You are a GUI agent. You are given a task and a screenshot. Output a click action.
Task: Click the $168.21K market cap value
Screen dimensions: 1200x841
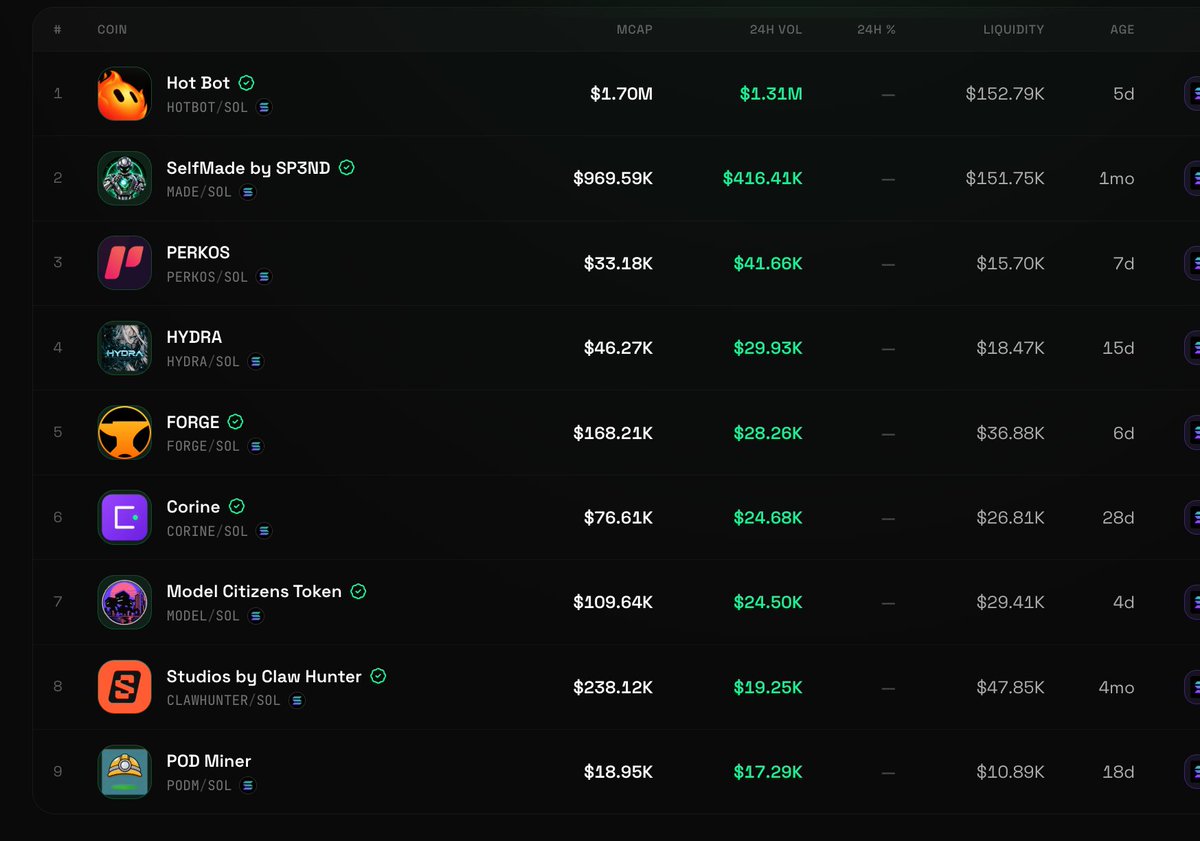point(613,433)
